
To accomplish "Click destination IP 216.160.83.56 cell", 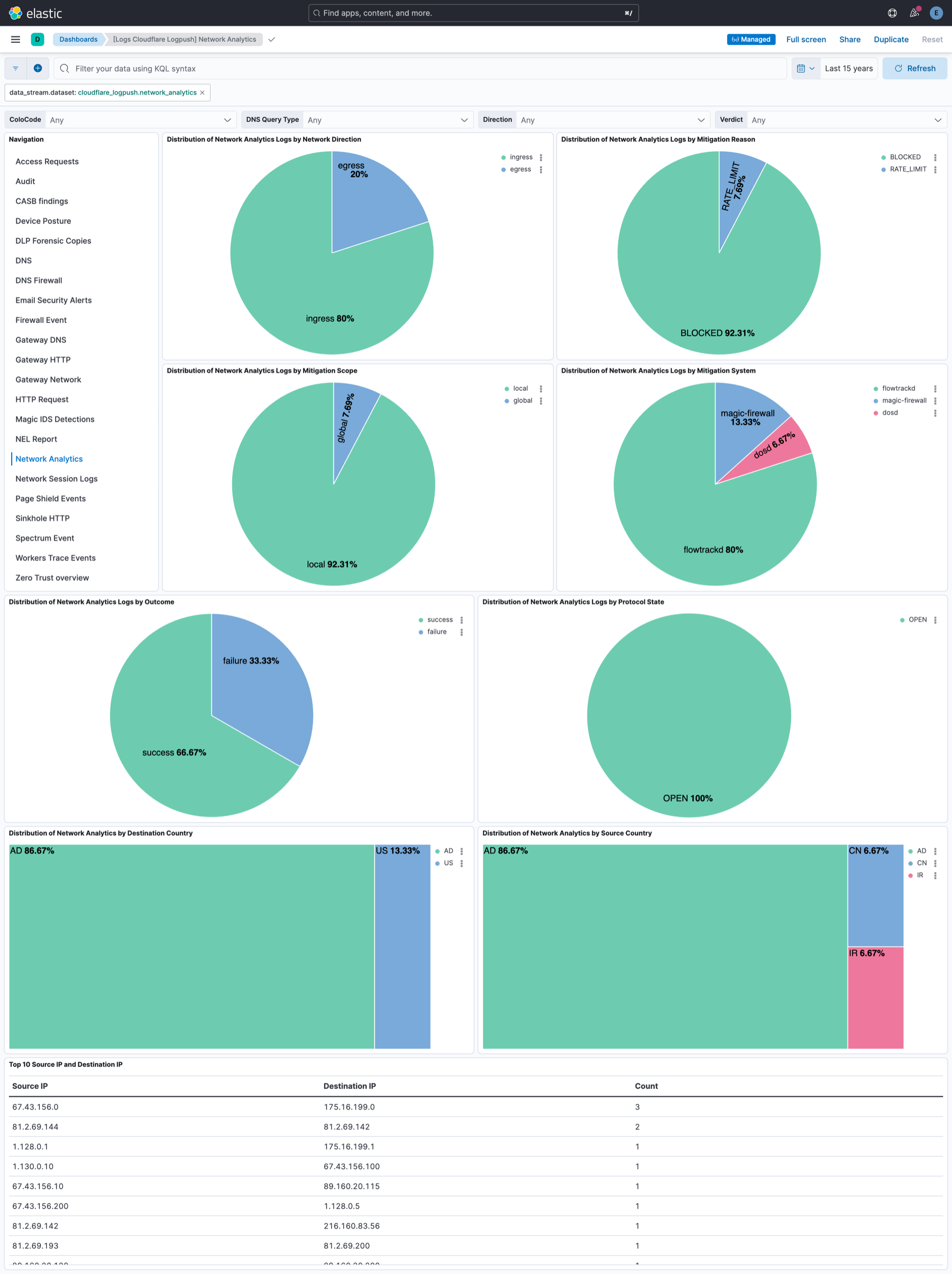I will tap(351, 1226).
